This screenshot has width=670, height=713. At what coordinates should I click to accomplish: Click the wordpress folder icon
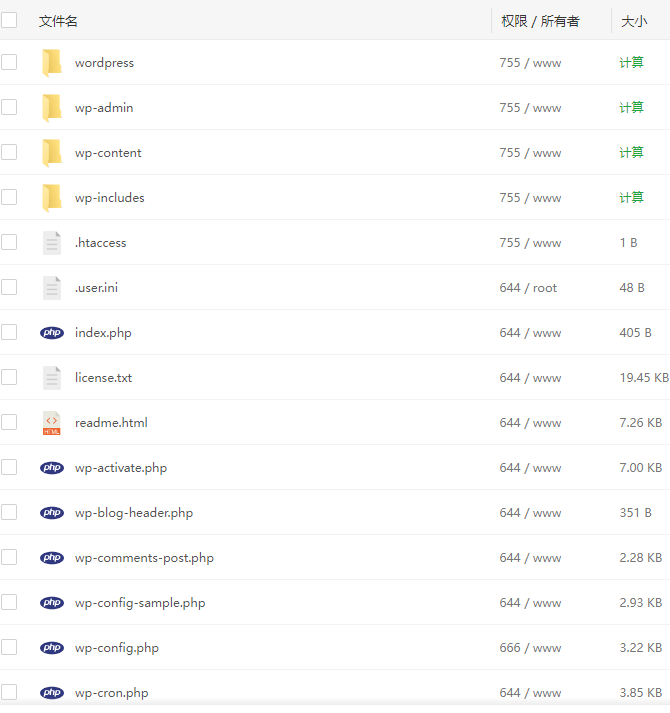pos(52,63)
